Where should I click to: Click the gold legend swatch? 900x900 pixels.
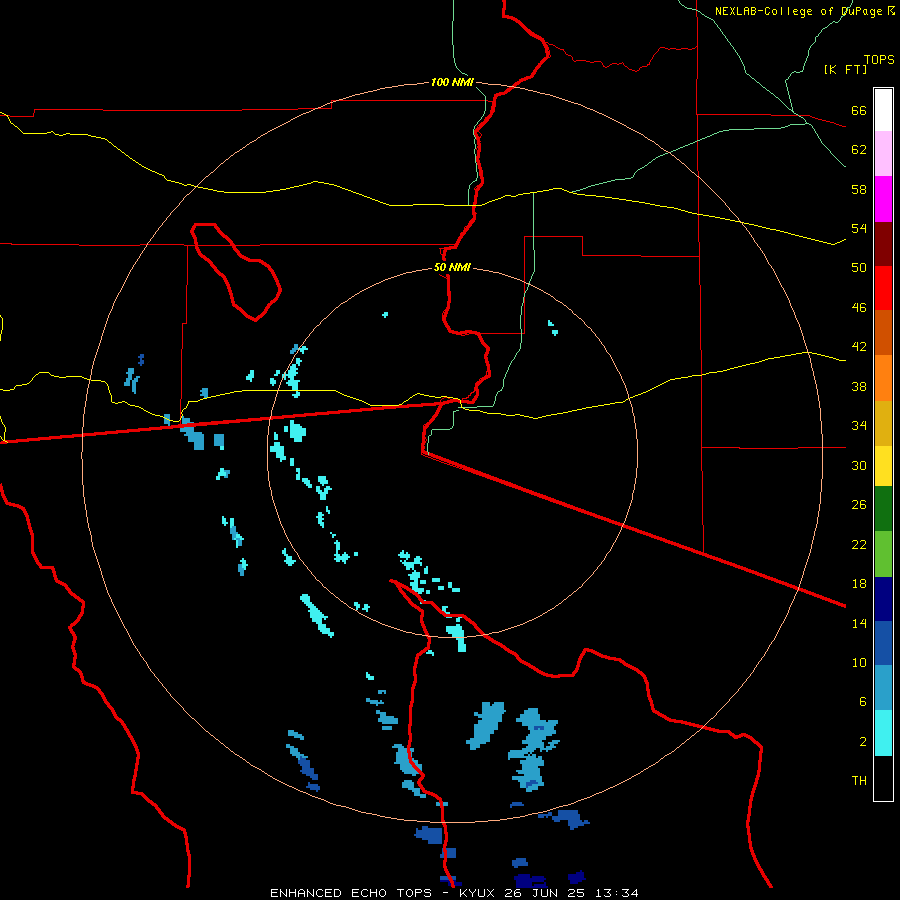(x=883, y=424)
